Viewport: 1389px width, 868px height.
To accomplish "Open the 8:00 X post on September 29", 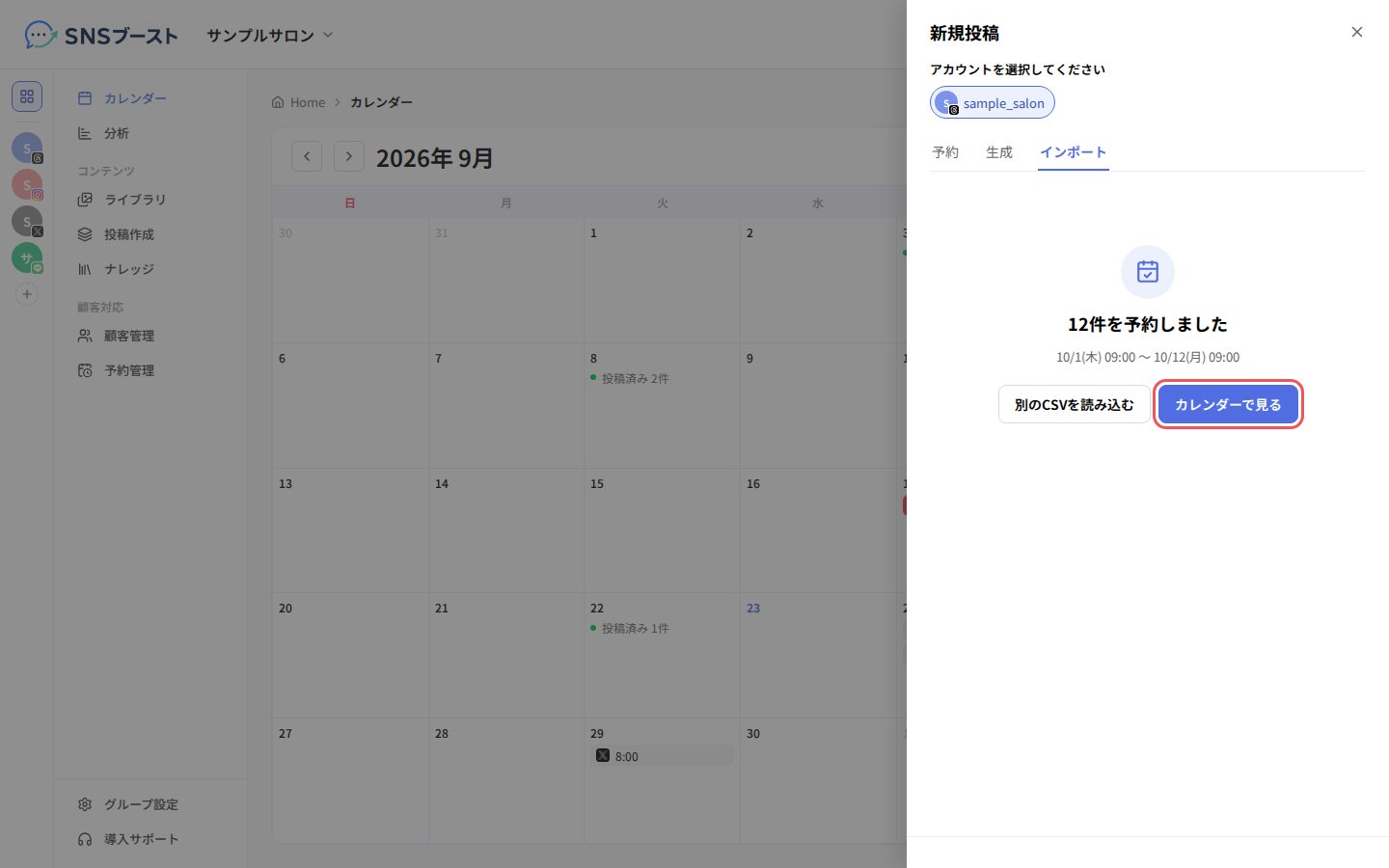I will pos(662,756).
